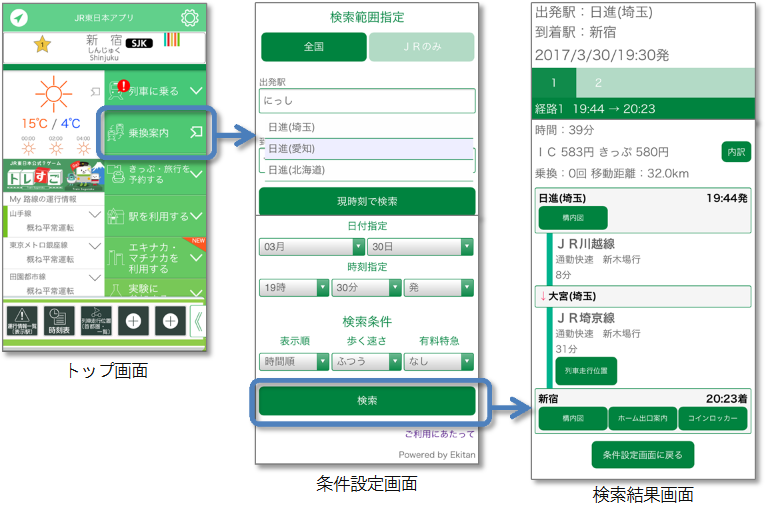
Task: Switch to route tab 2
Action: pyautogui.click(x=598, y=83)
